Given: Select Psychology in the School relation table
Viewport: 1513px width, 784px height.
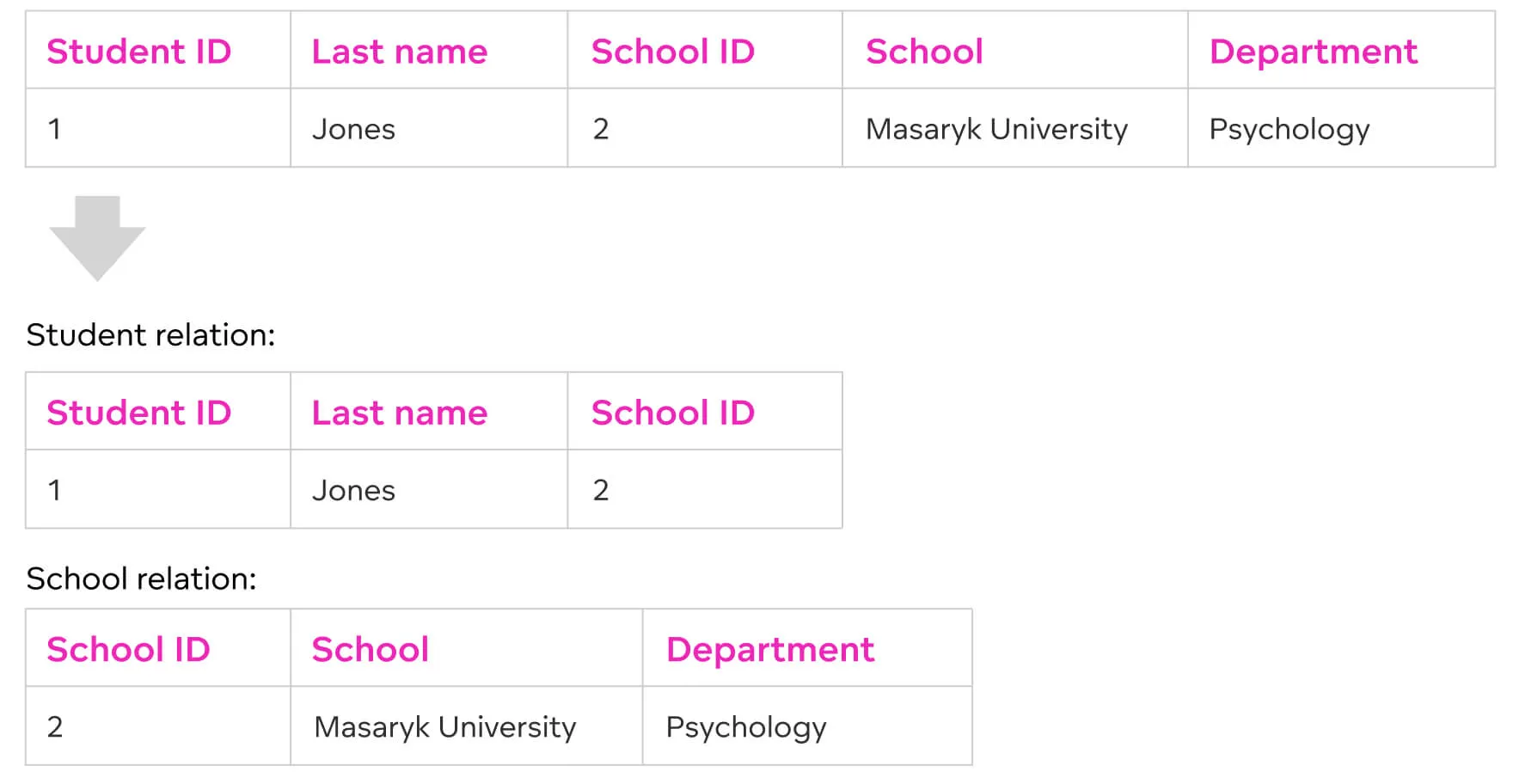Looking at the screenshot, I should click(745, 726).
